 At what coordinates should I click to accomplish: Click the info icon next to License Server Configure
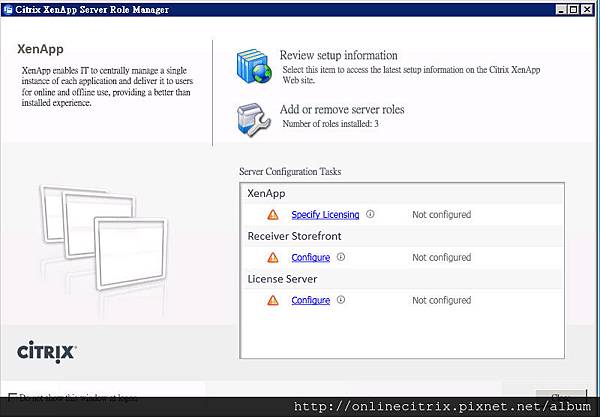341,300
